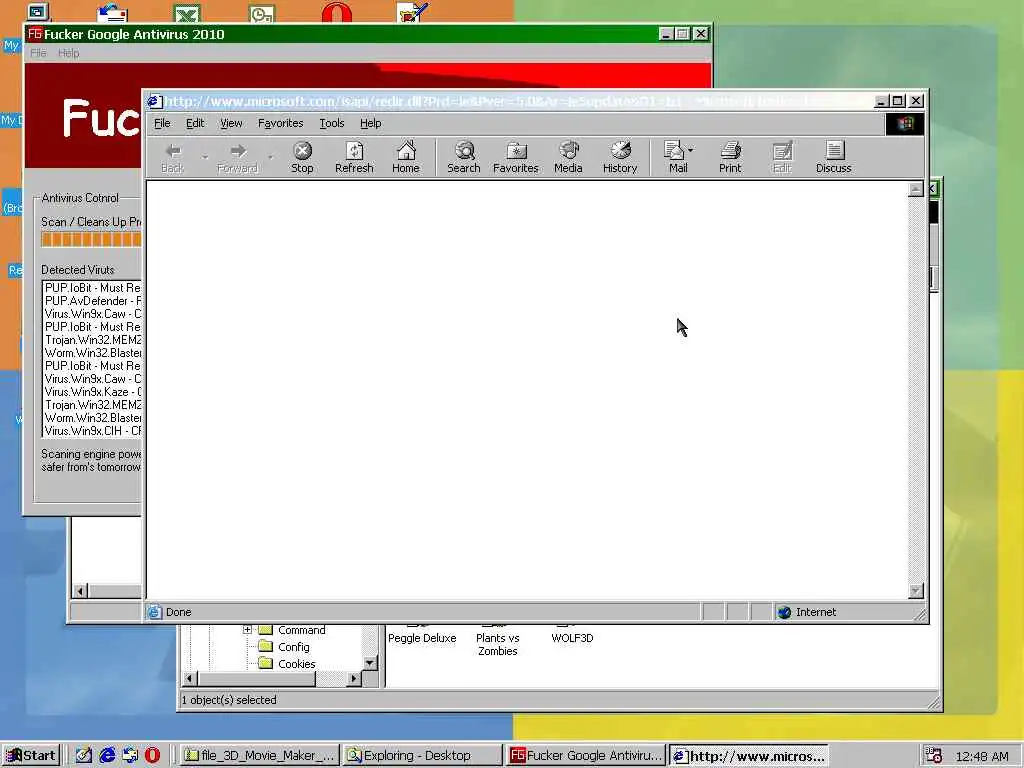Screen dimensions: 1024x768
Task: Print the current page
Action: (730, 157)
